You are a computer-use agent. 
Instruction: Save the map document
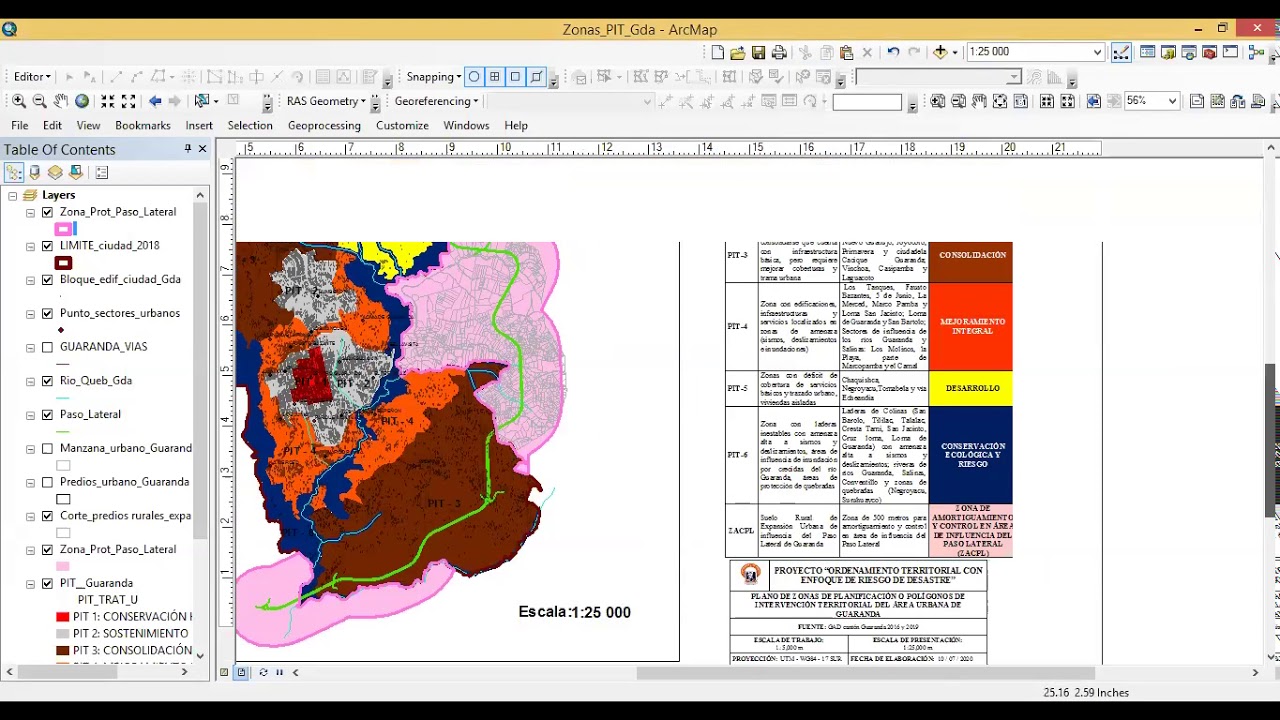(758, 52)
